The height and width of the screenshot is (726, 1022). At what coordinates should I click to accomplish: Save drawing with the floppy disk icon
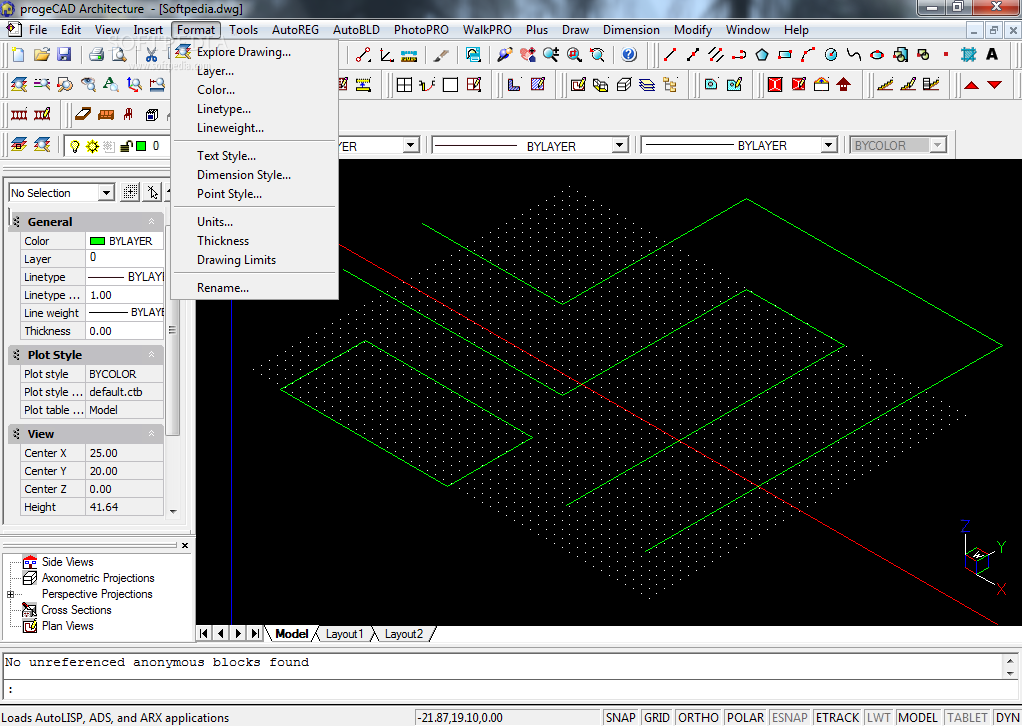(x=64, y=55)
